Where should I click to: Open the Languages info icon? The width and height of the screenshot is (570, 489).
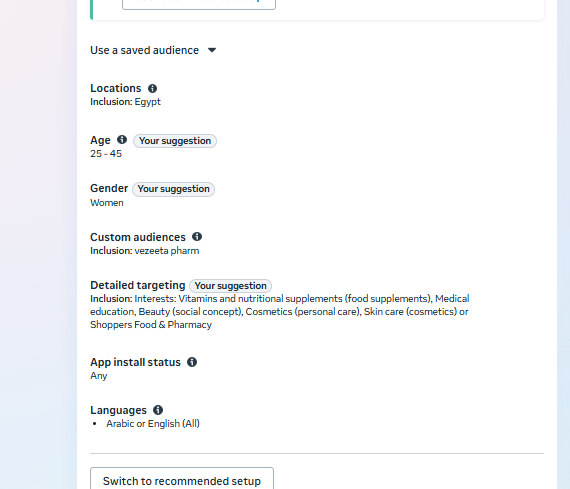(x=158, y=410)
